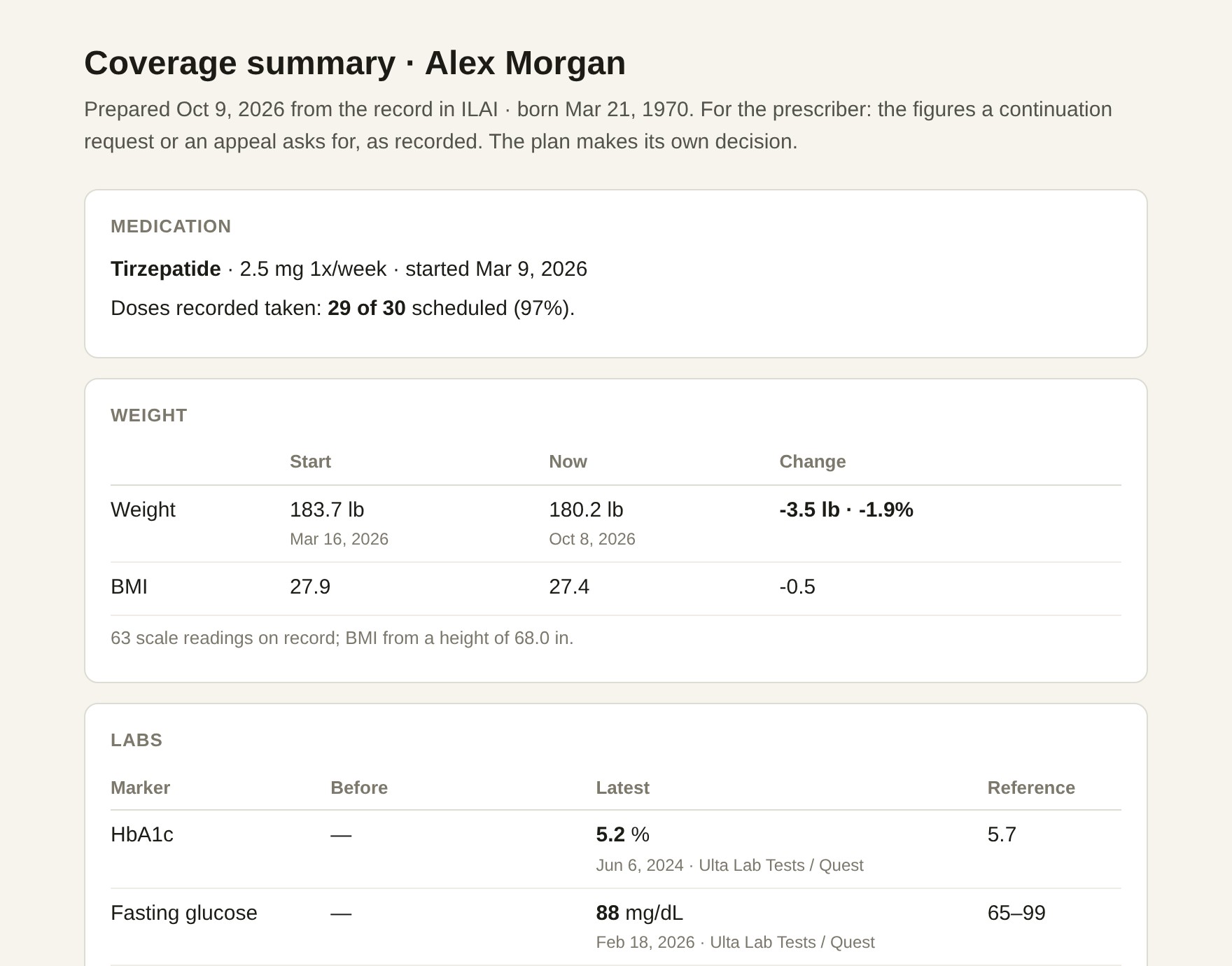This screenshot has width=1232, height=966.
Task: Click the weight change -3.5 lb · -1.9%
Action: point(846,510)
